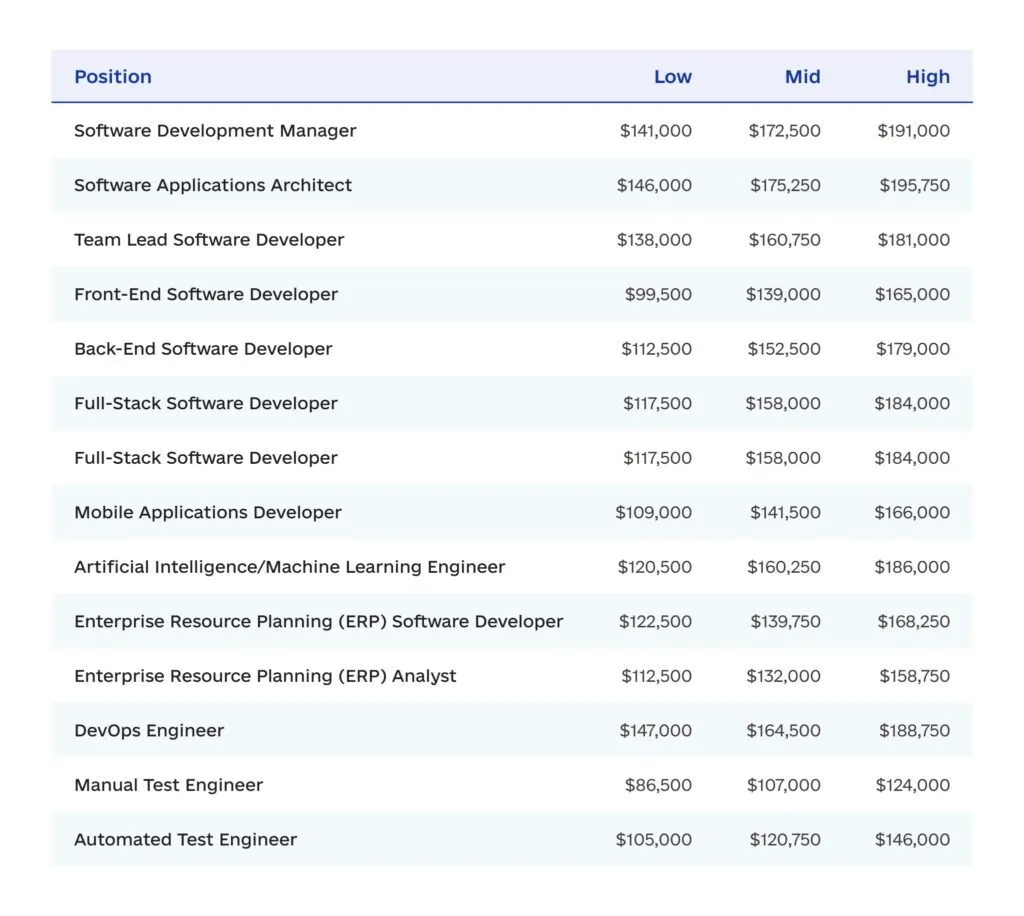Select Software Development Manager low value $141,000
The image size is (1024, 916).
tap(656, 131)
